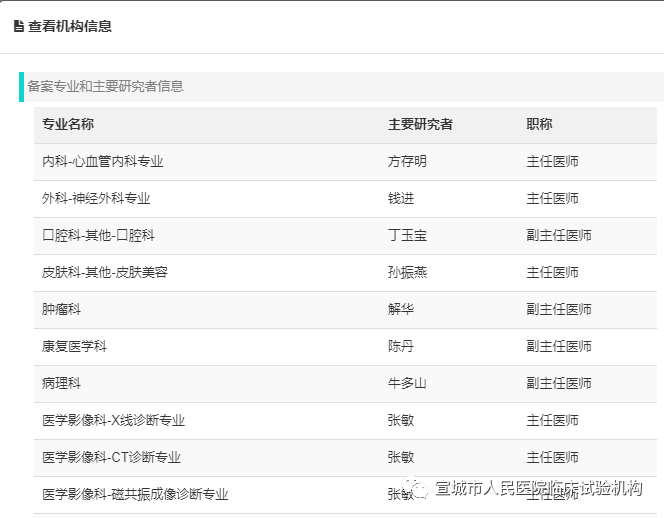Viewport: 664px width, 518px height.
Task: Click 副主任医师 in the 牛多山 row
Action: 559,383
